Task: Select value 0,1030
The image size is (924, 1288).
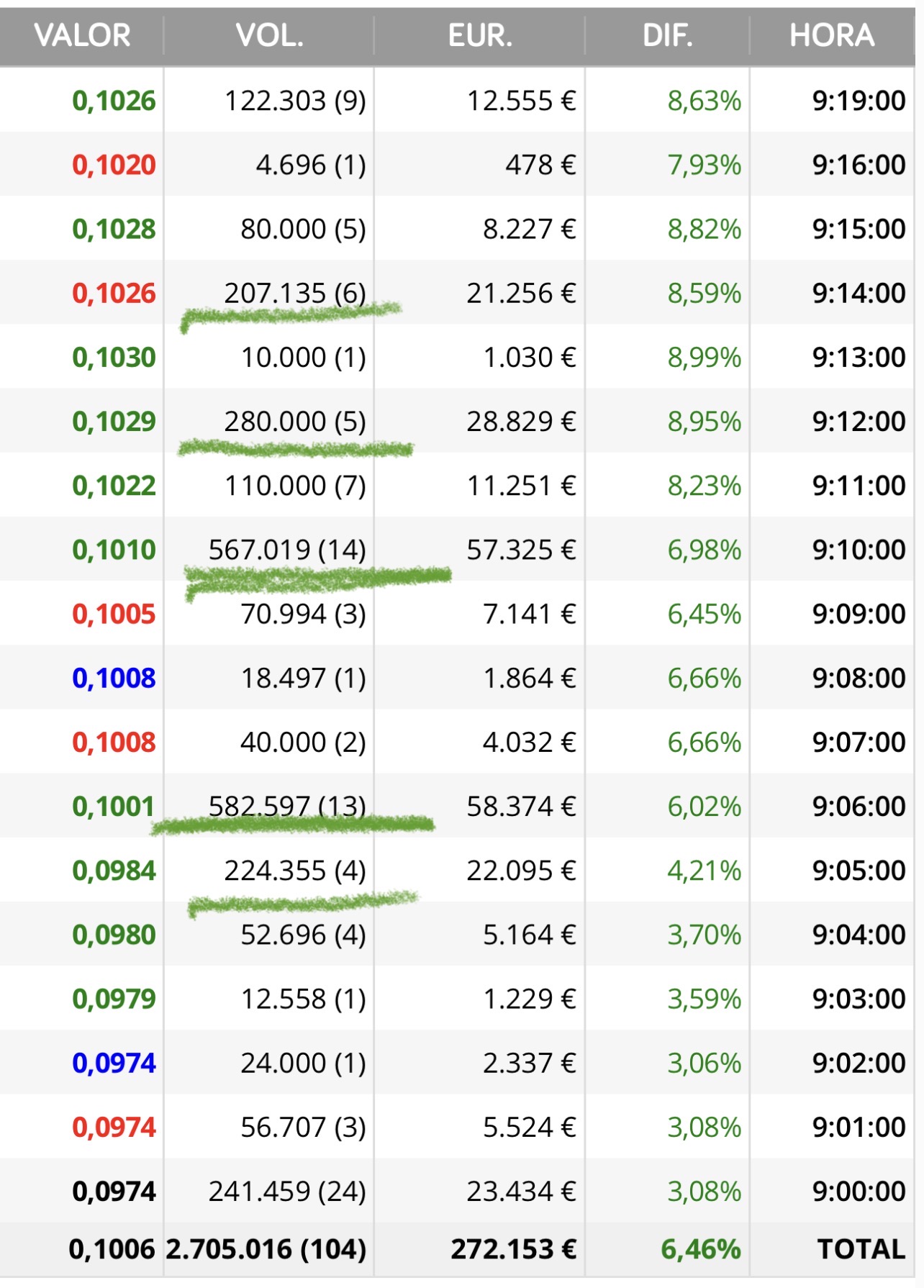Action: [114, 357]
